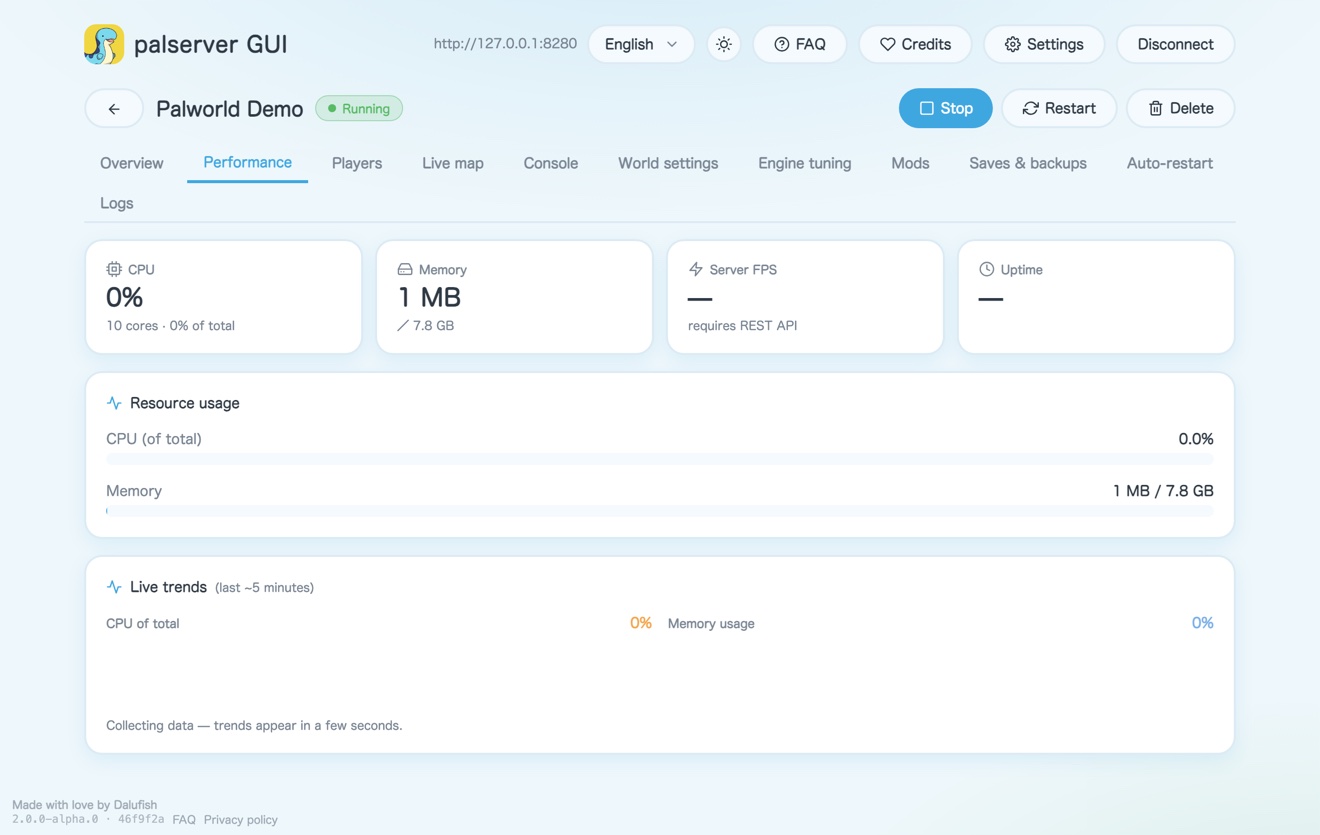This screenshot has width=1320, height=835.
Task: Open the Settings page
Action: (1044, 44)
